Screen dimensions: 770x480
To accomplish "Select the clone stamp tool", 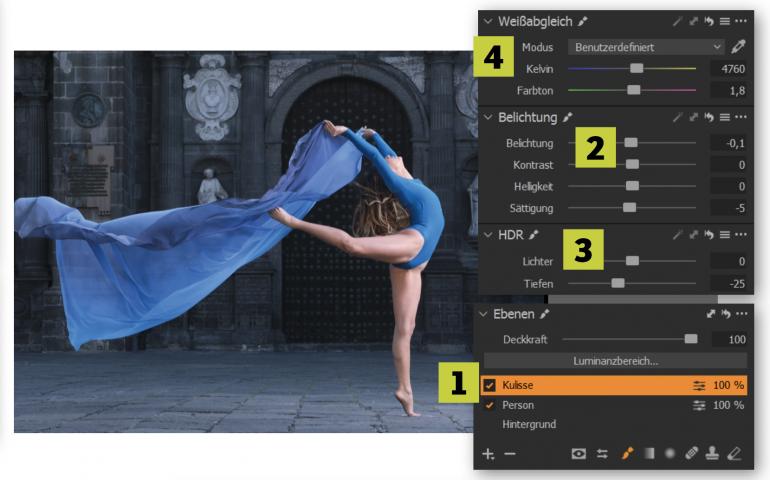I will point(712,453).
